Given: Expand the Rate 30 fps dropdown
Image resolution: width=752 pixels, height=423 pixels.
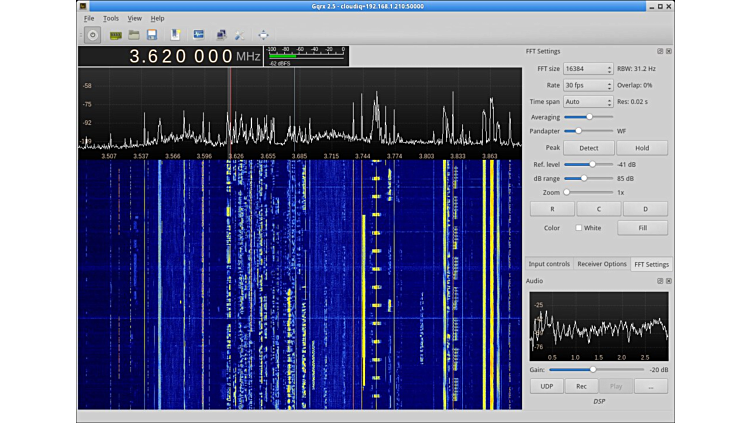Looking at the screenshot, I should tap(588, 85).
